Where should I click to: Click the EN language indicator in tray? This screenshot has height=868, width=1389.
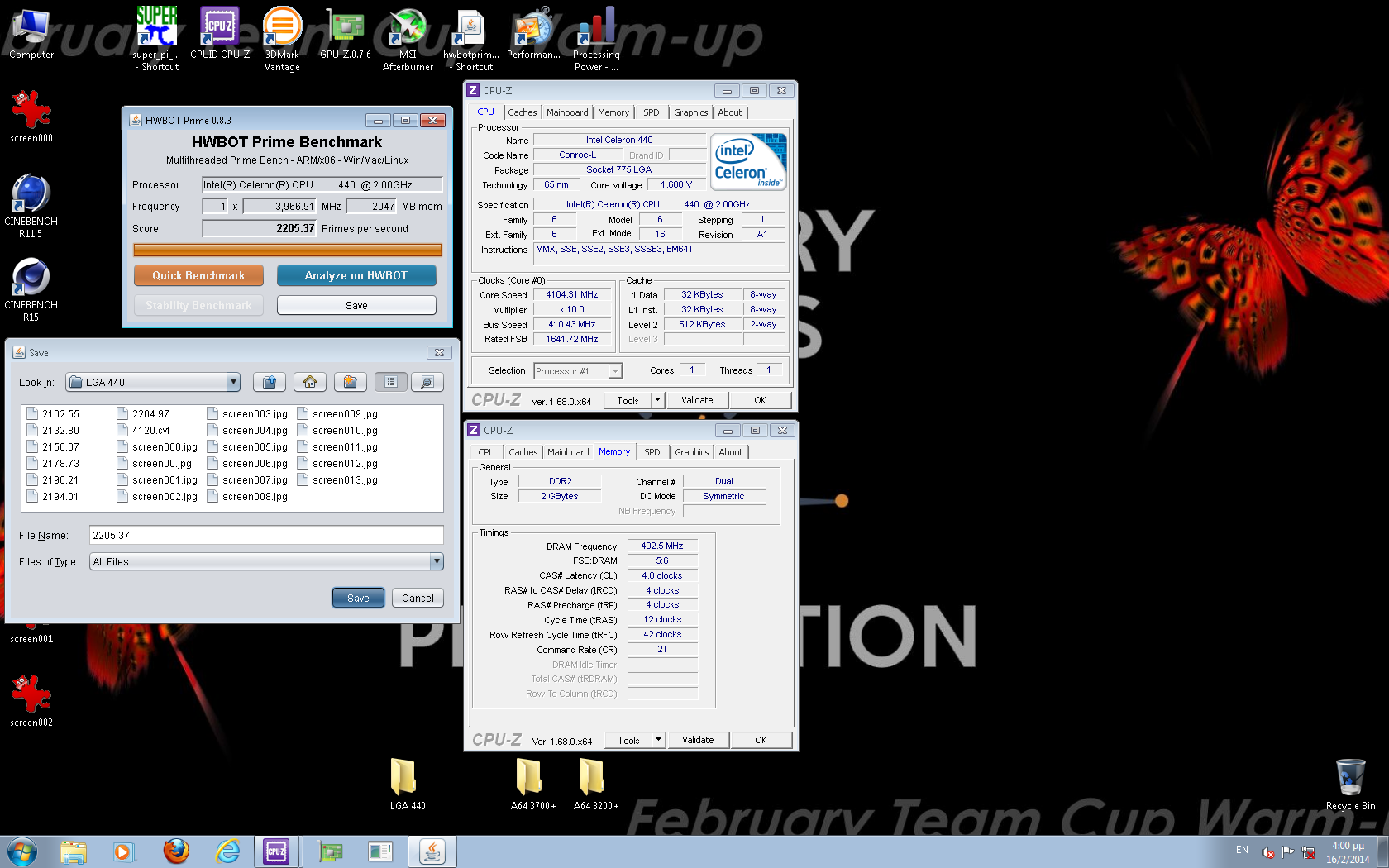coord(1242,850)
